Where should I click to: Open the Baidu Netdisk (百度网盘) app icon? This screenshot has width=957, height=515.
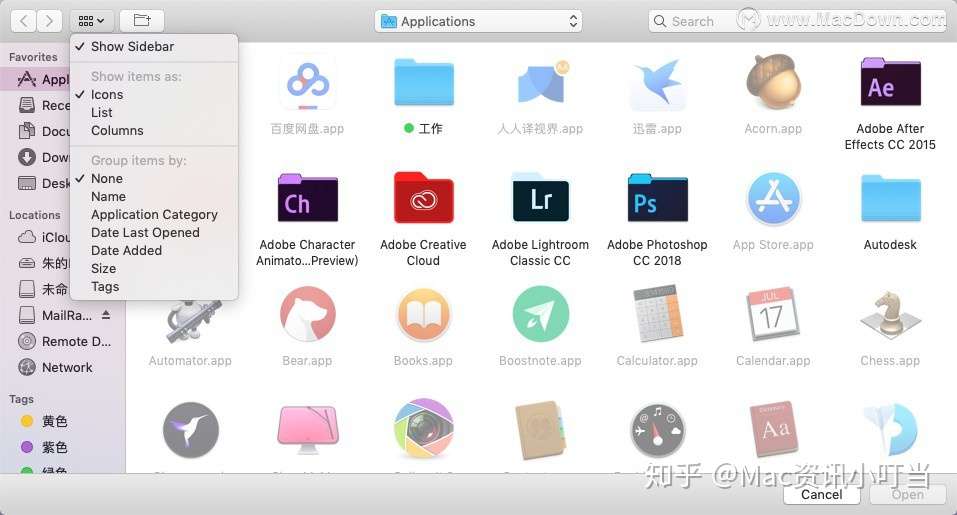(x=308, y=82)
